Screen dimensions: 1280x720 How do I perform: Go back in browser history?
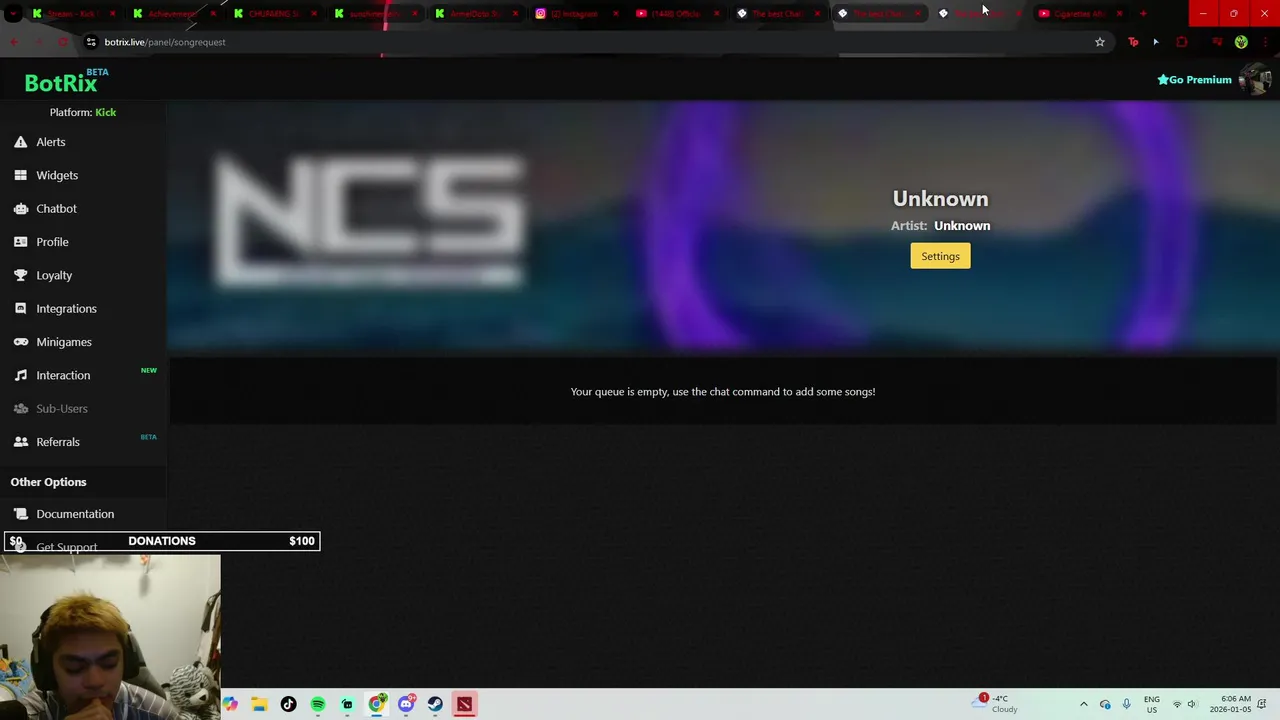pyautogui.click(x=14, y=42)
